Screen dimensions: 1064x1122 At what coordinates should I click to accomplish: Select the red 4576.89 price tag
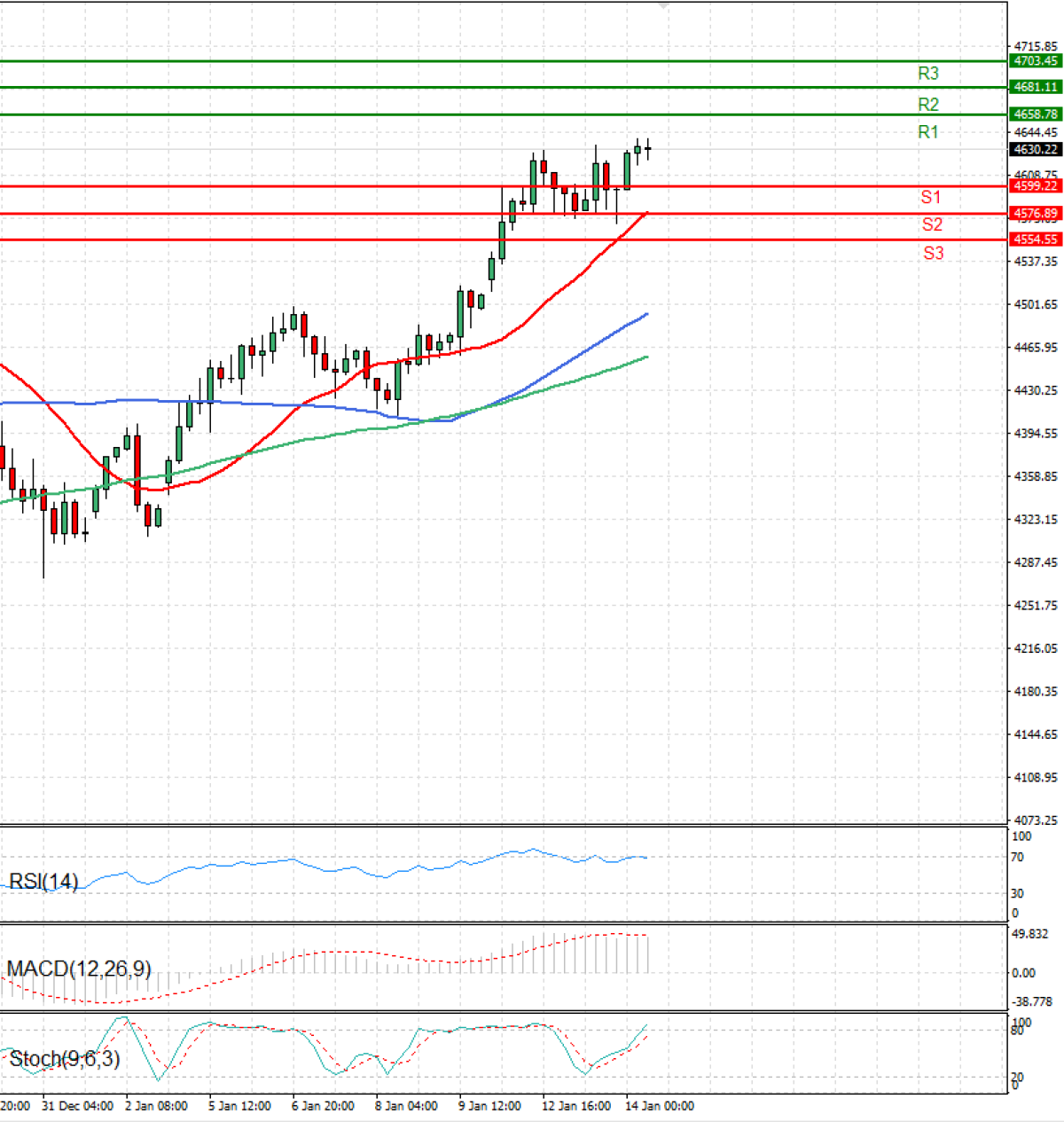(x=1035, y=214)
